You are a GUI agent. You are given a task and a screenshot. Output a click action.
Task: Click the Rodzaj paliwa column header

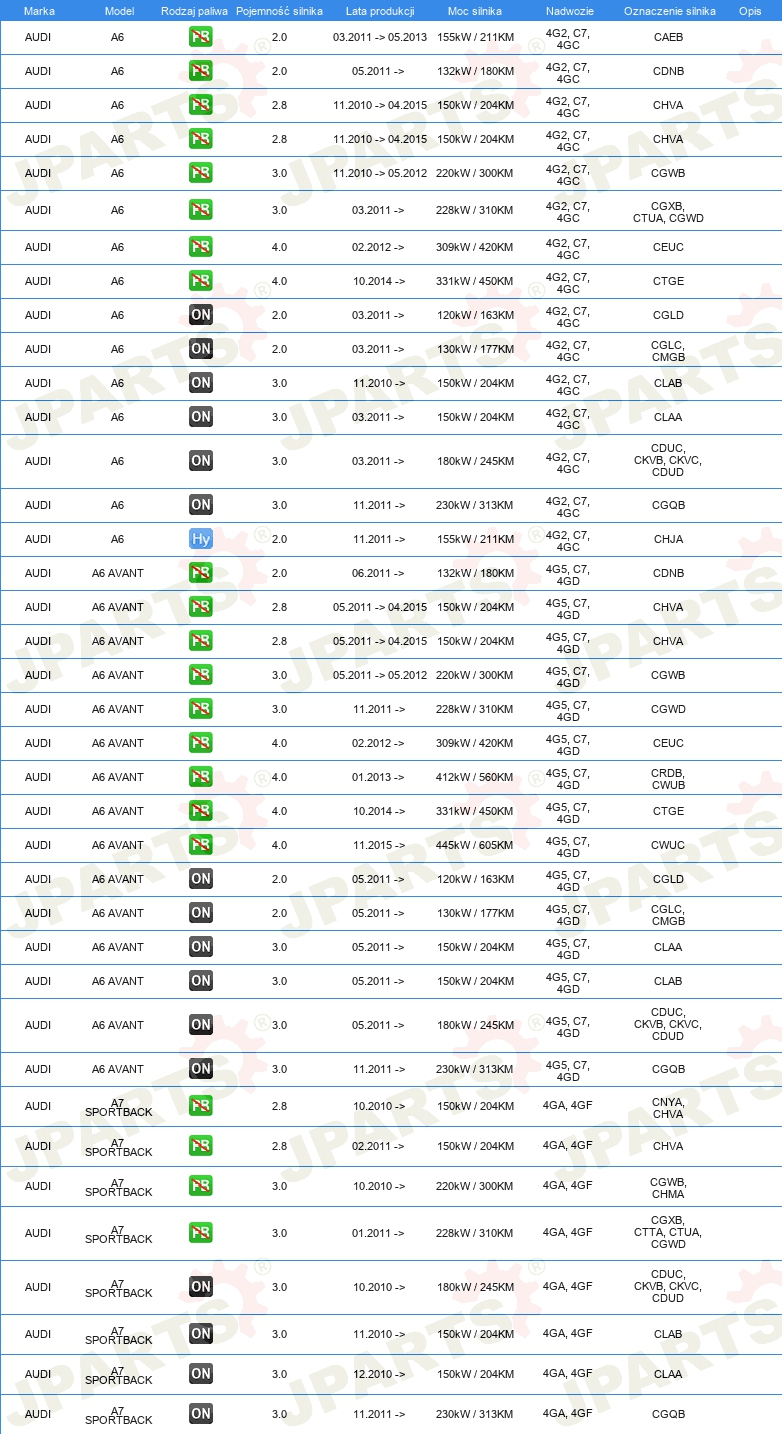(194, 10)
